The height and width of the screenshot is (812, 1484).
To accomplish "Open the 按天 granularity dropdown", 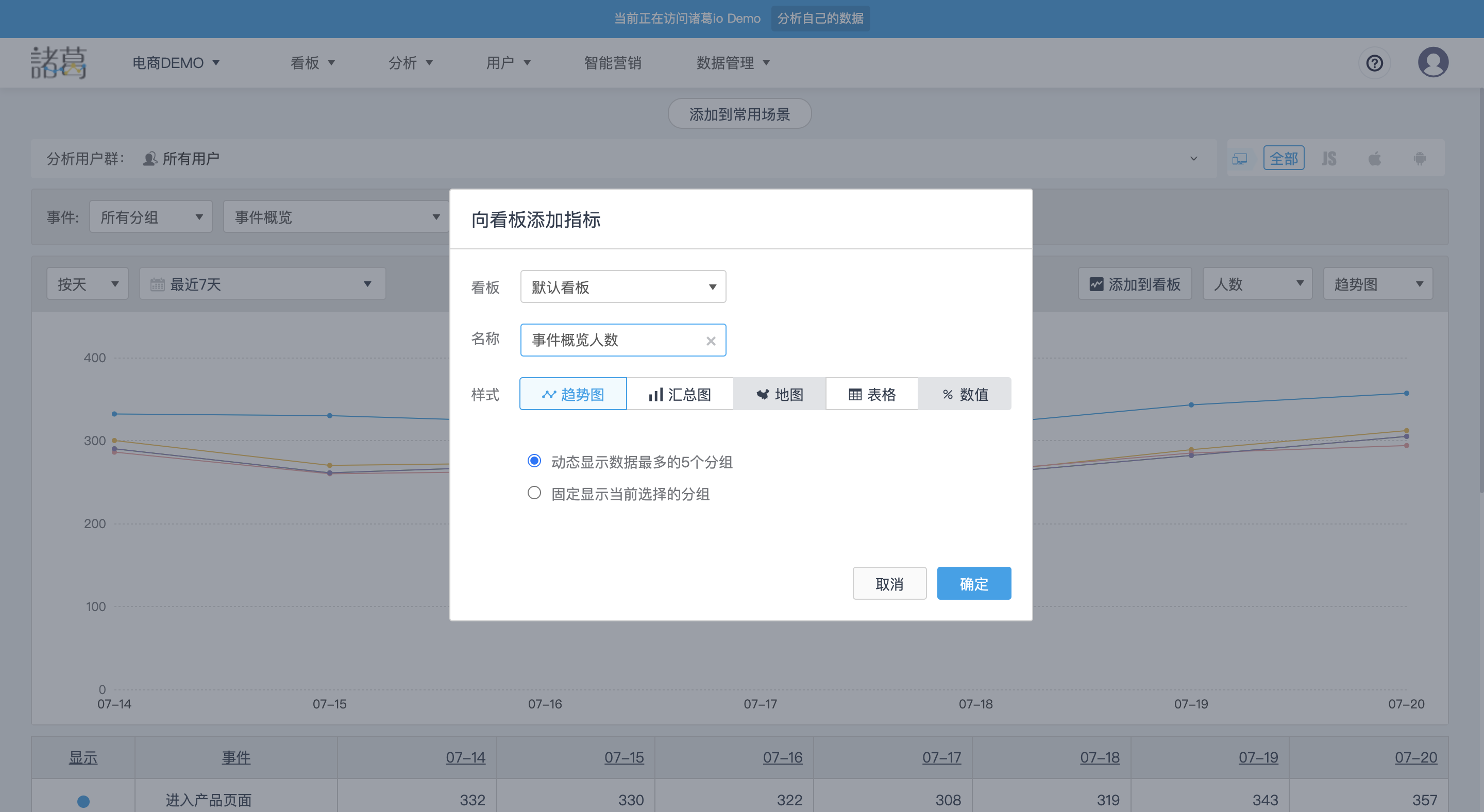I will [87, 284].
